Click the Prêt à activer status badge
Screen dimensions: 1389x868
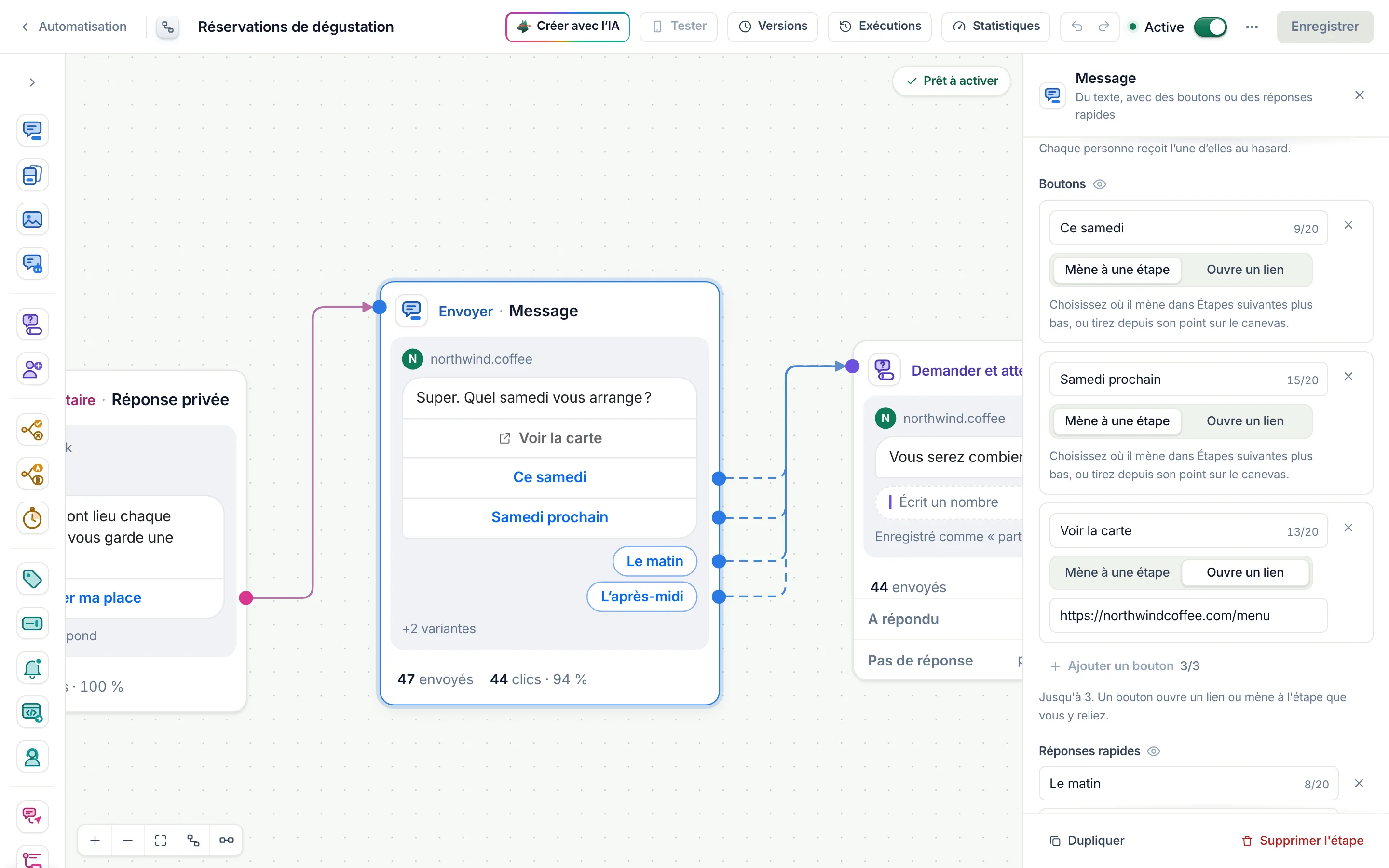tap(952, 81)
